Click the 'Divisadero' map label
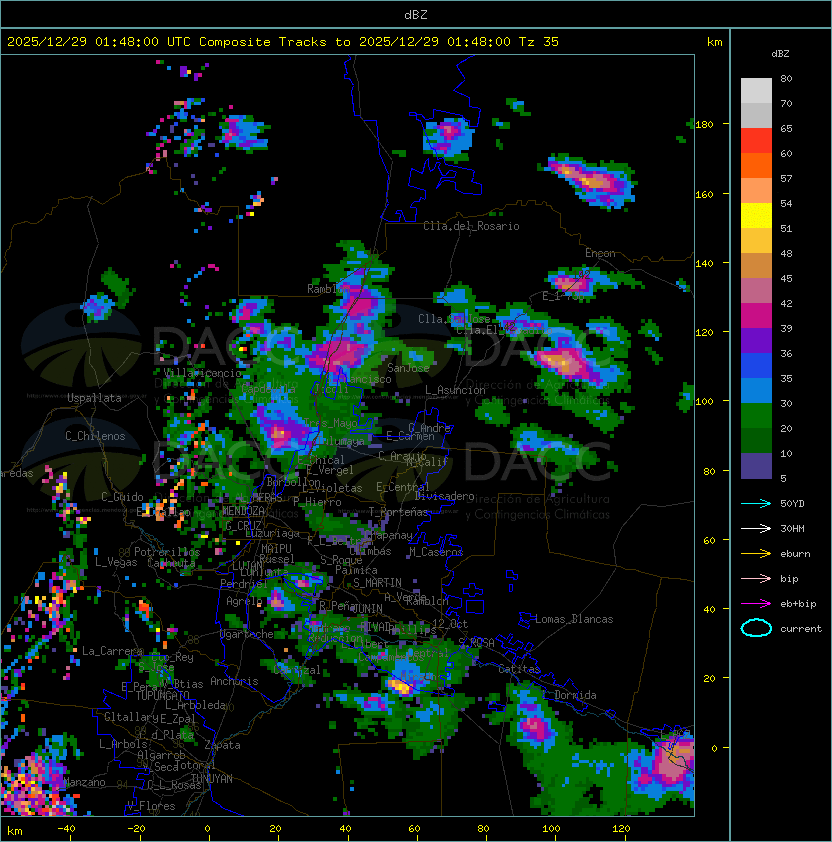 (444, 496)
